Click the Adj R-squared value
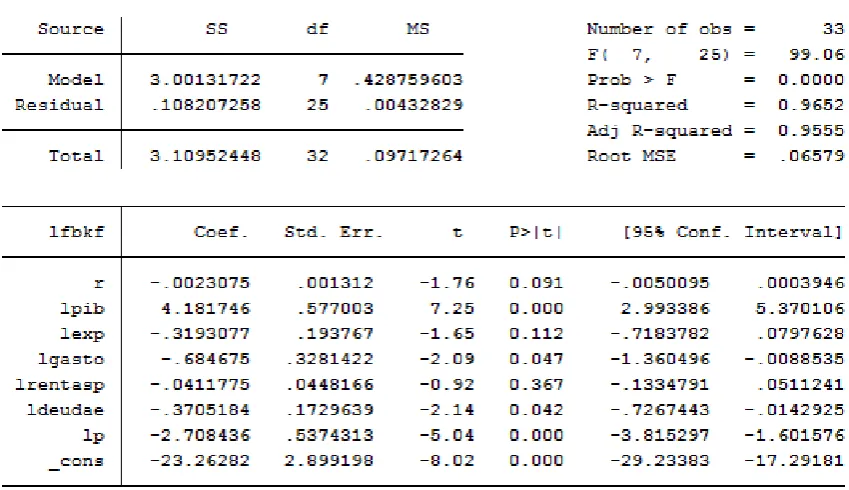 pyautogui.click(x=811, y=130)
